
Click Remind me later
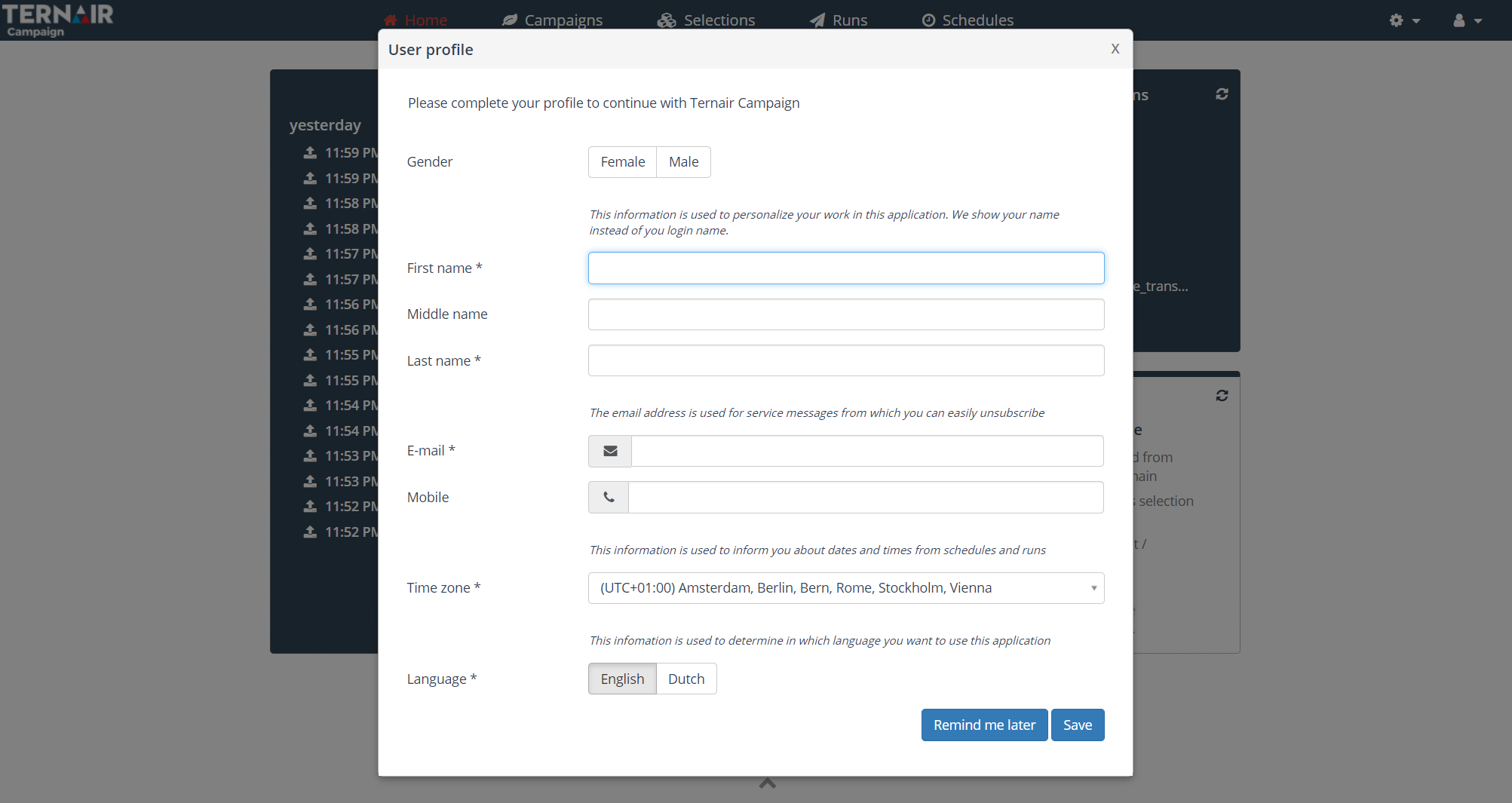tap(984, 725)
